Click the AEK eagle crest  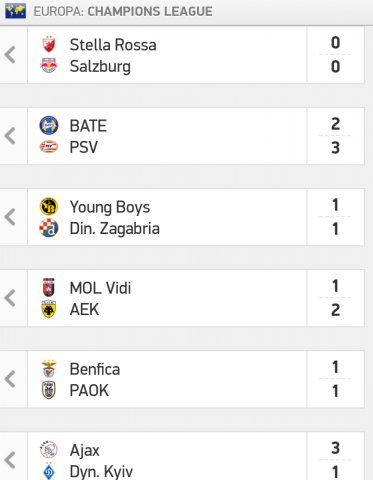click(49, 309)
